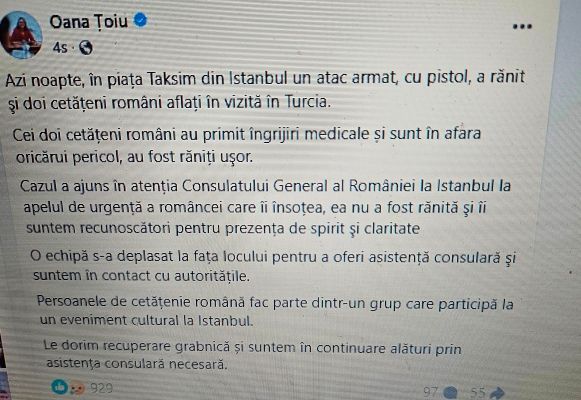Click the globe public audience icon

tap(86, 47)
